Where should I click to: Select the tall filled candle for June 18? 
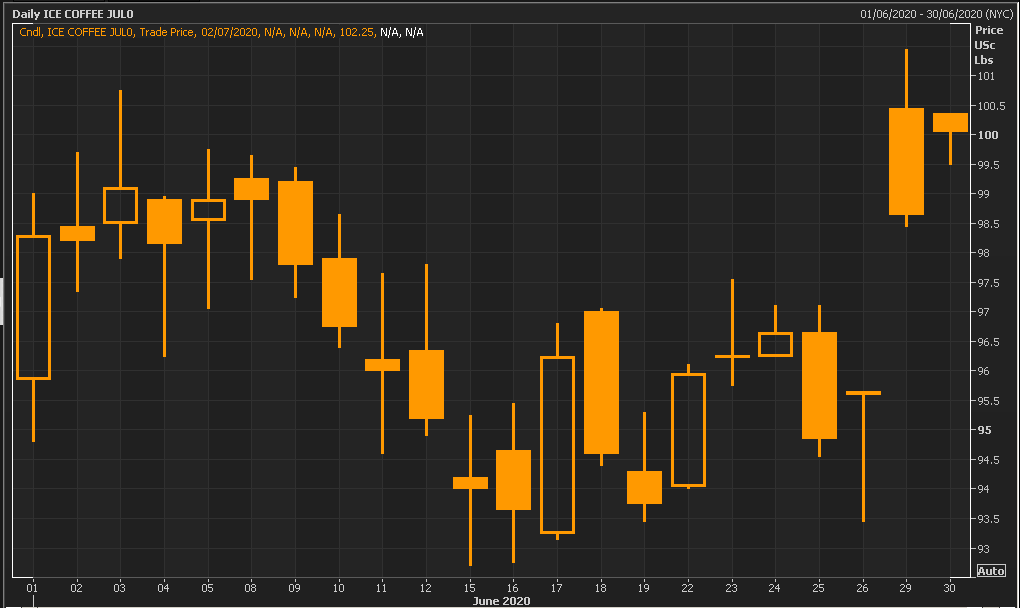point(601,382)
